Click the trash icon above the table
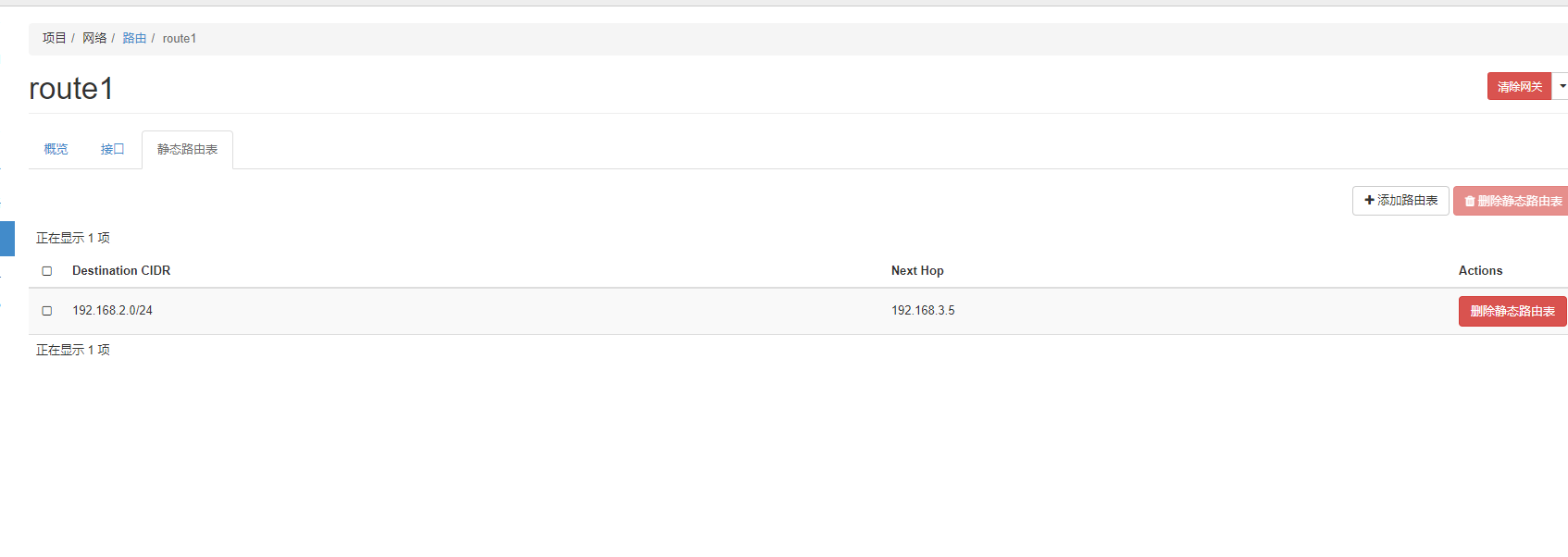The width and height of the screenshot is (1568, 557). coord(1469,202)
